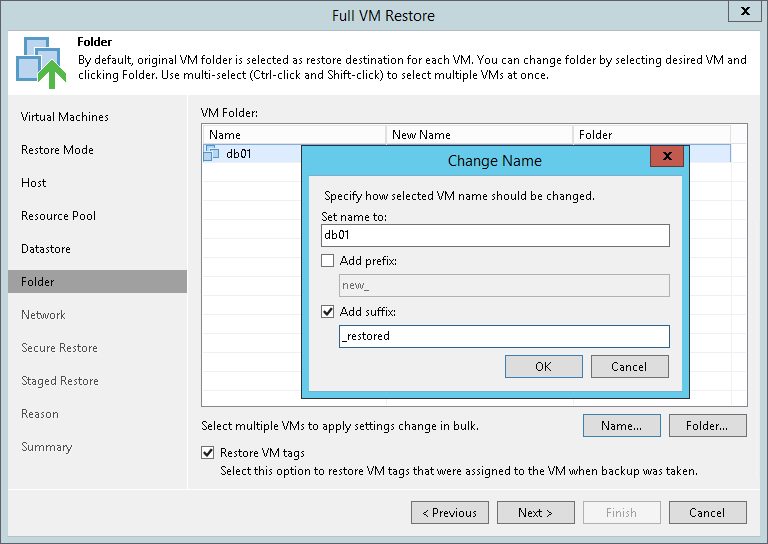Click the Folder column header

(x=652, y=135)
